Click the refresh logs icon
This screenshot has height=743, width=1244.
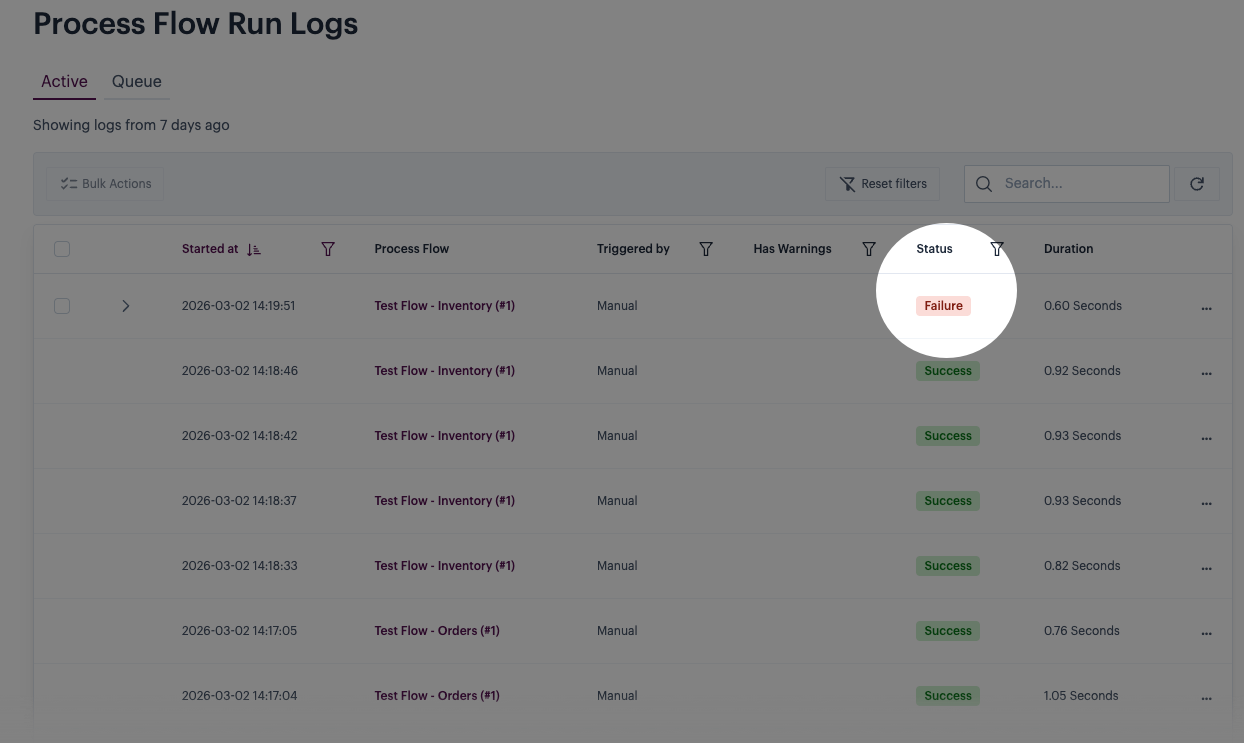coord(1196,184)
